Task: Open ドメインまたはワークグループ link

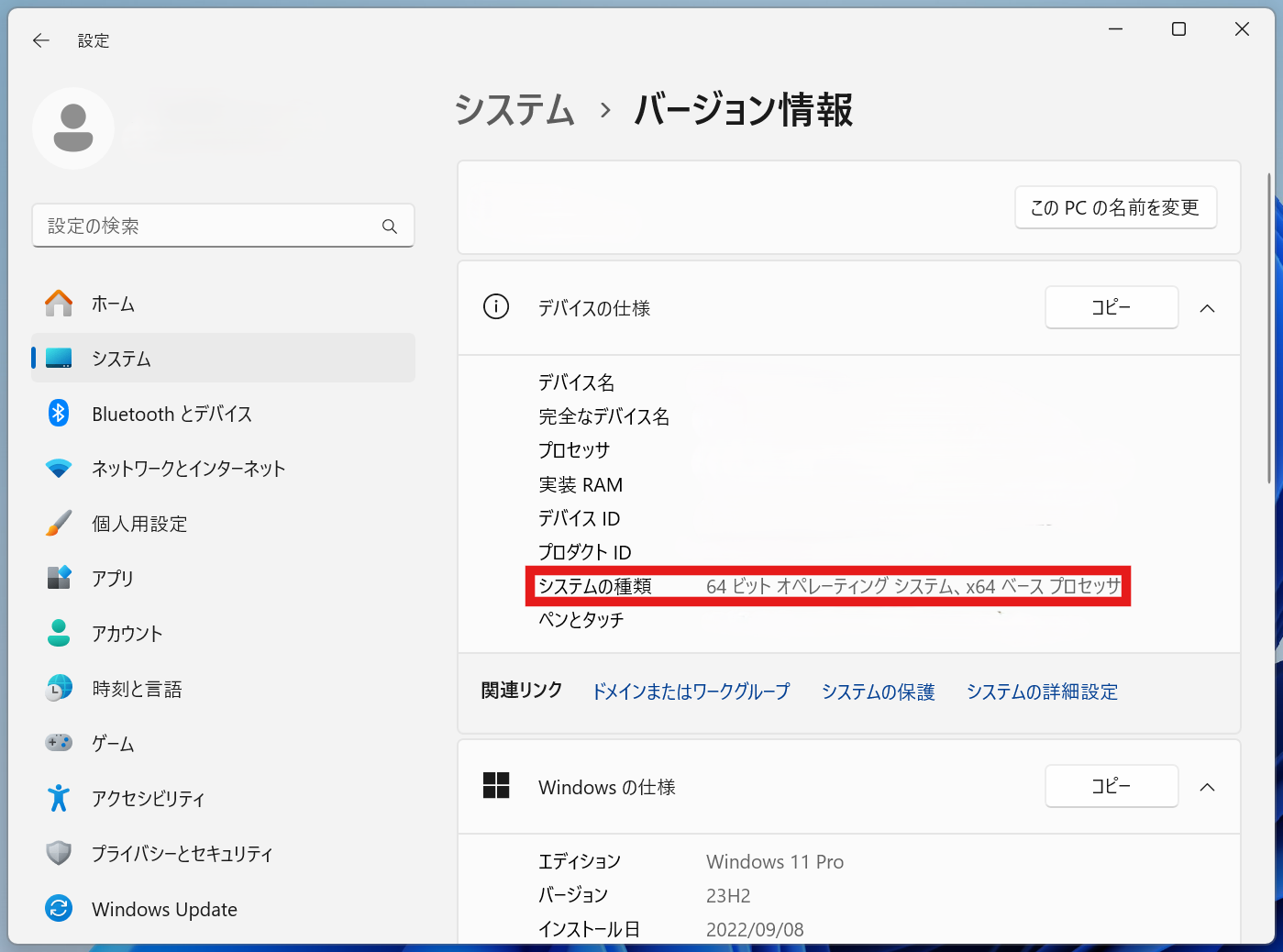Action: [691, 692]
